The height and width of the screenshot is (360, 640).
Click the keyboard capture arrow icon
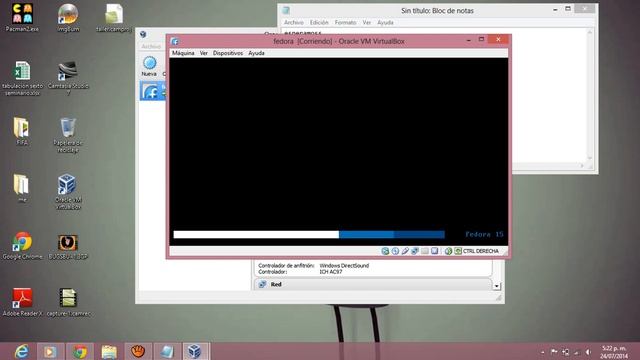point(458,251)
